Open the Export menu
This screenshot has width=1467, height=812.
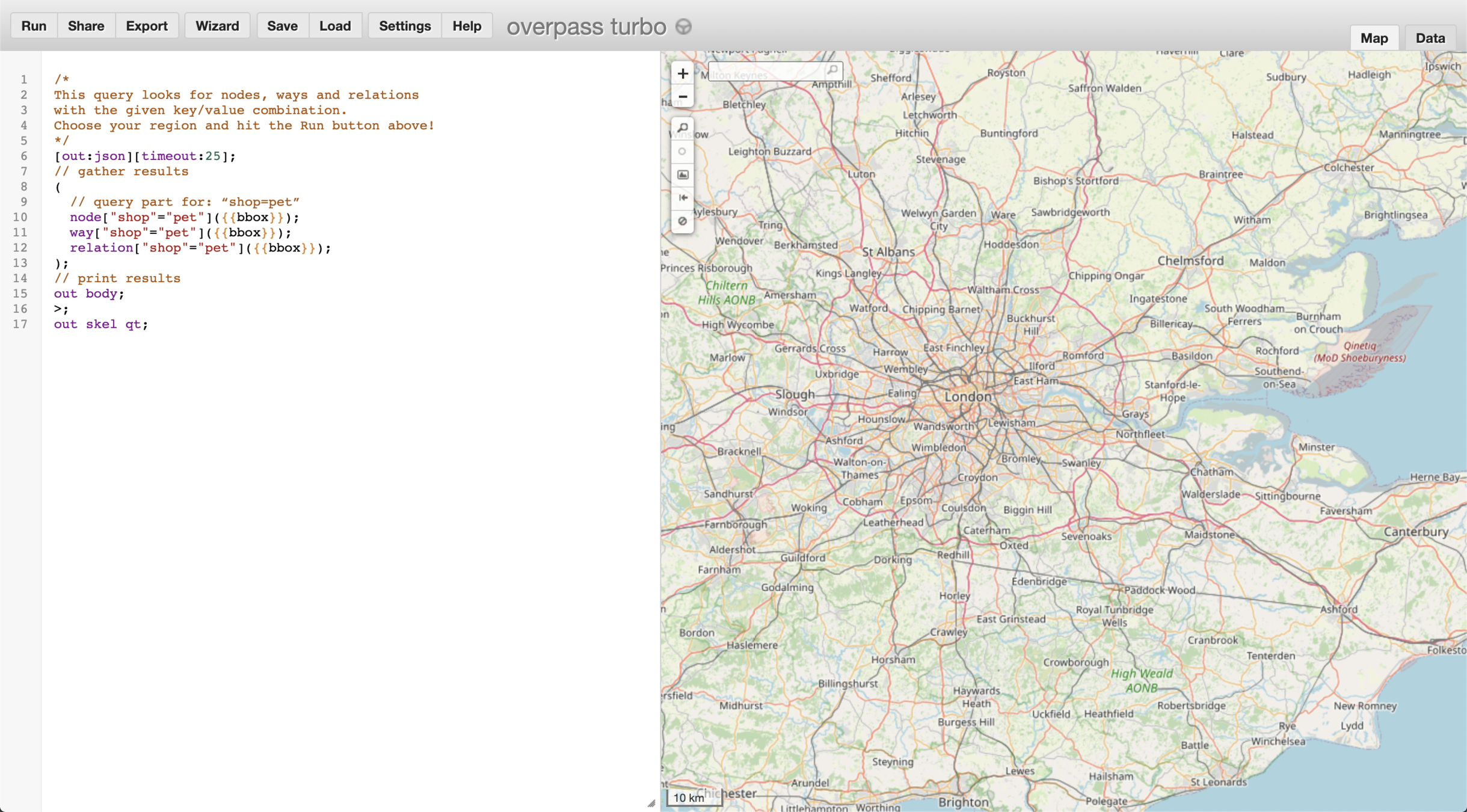147,26
